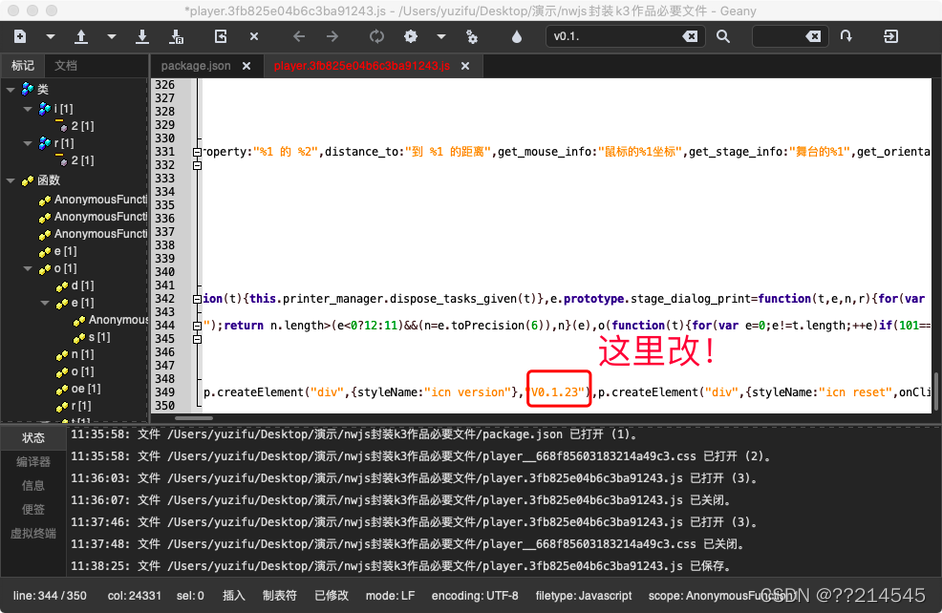Image resolution: width=942 pixels, height=613 pixels.
Task: Find entered text magnifier icon
Action: (723, 37)
